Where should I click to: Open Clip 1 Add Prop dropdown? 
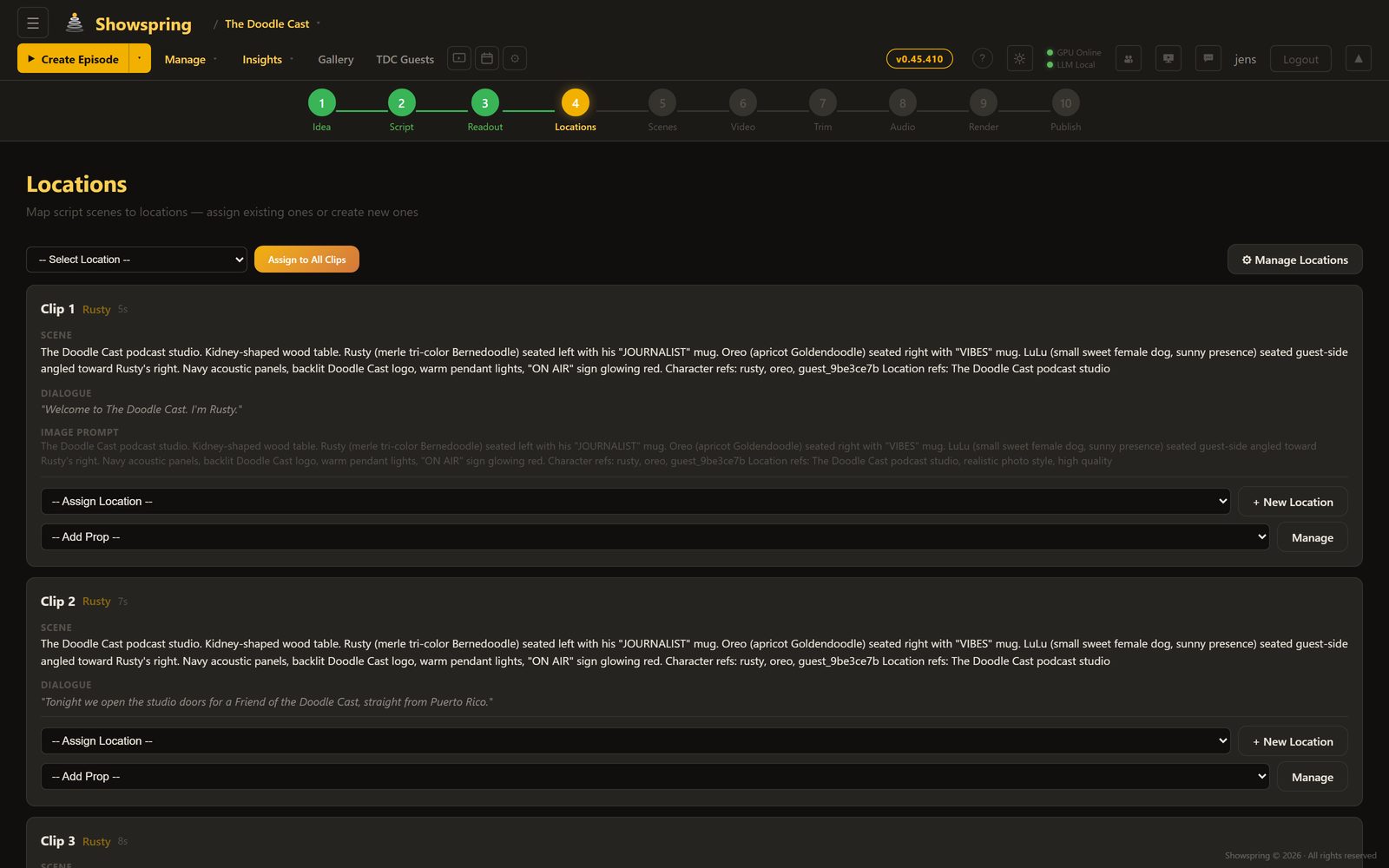655,536
